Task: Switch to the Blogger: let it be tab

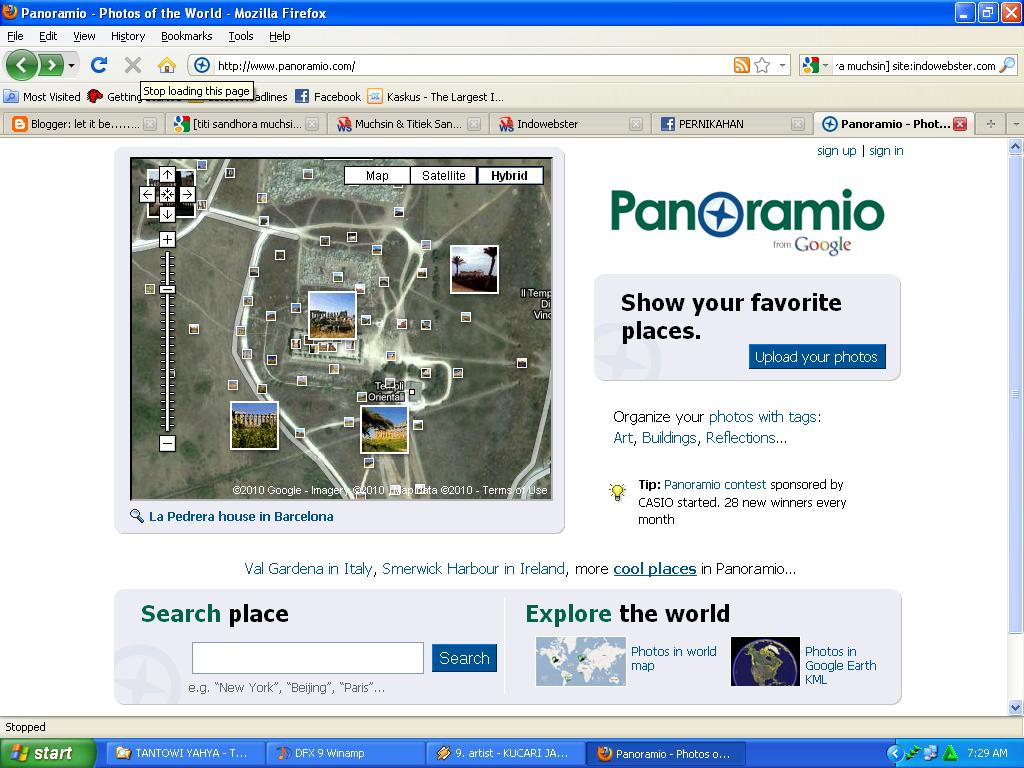Action: (x=83, y=123)
